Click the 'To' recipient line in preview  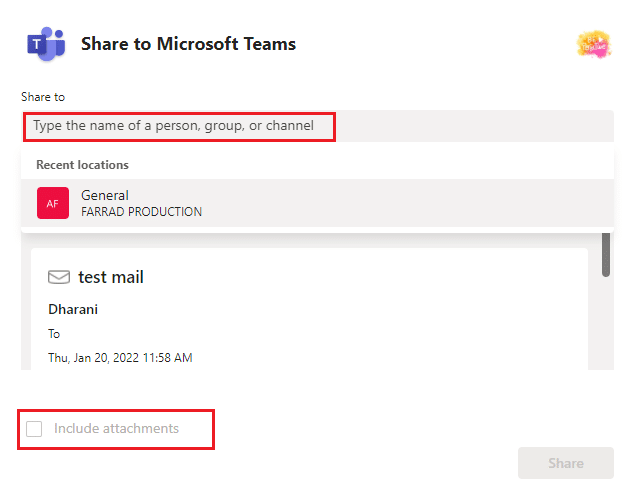54,334
